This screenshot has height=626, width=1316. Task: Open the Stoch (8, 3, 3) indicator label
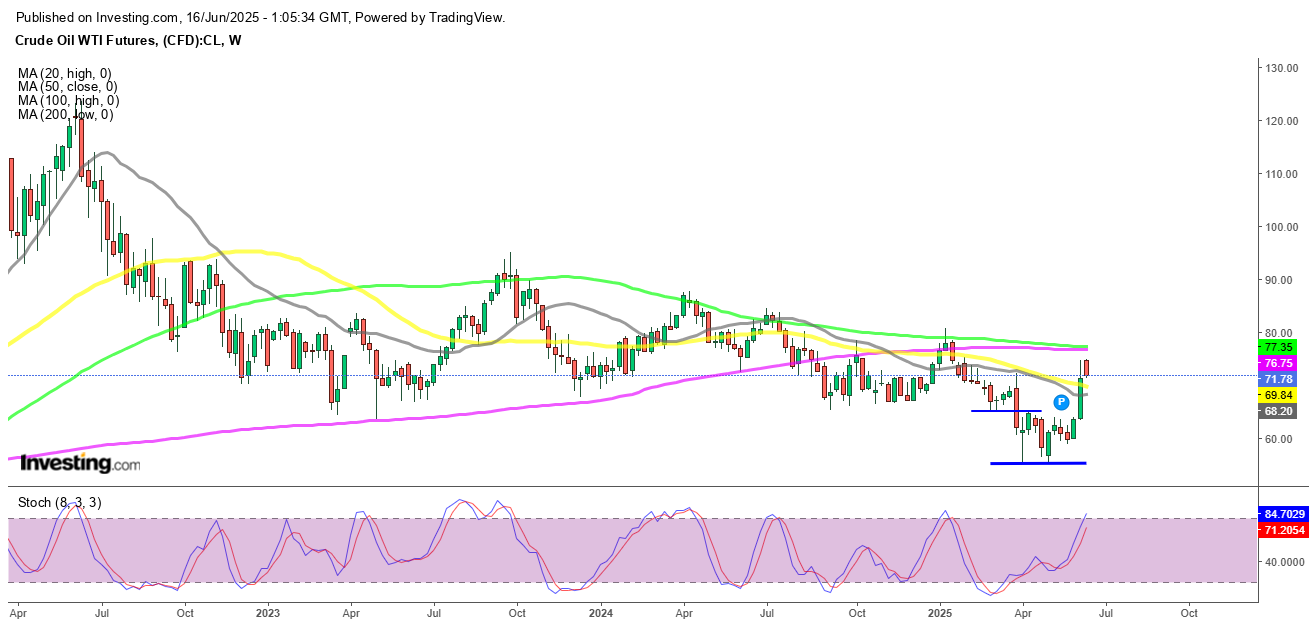[x=60, y=501]
